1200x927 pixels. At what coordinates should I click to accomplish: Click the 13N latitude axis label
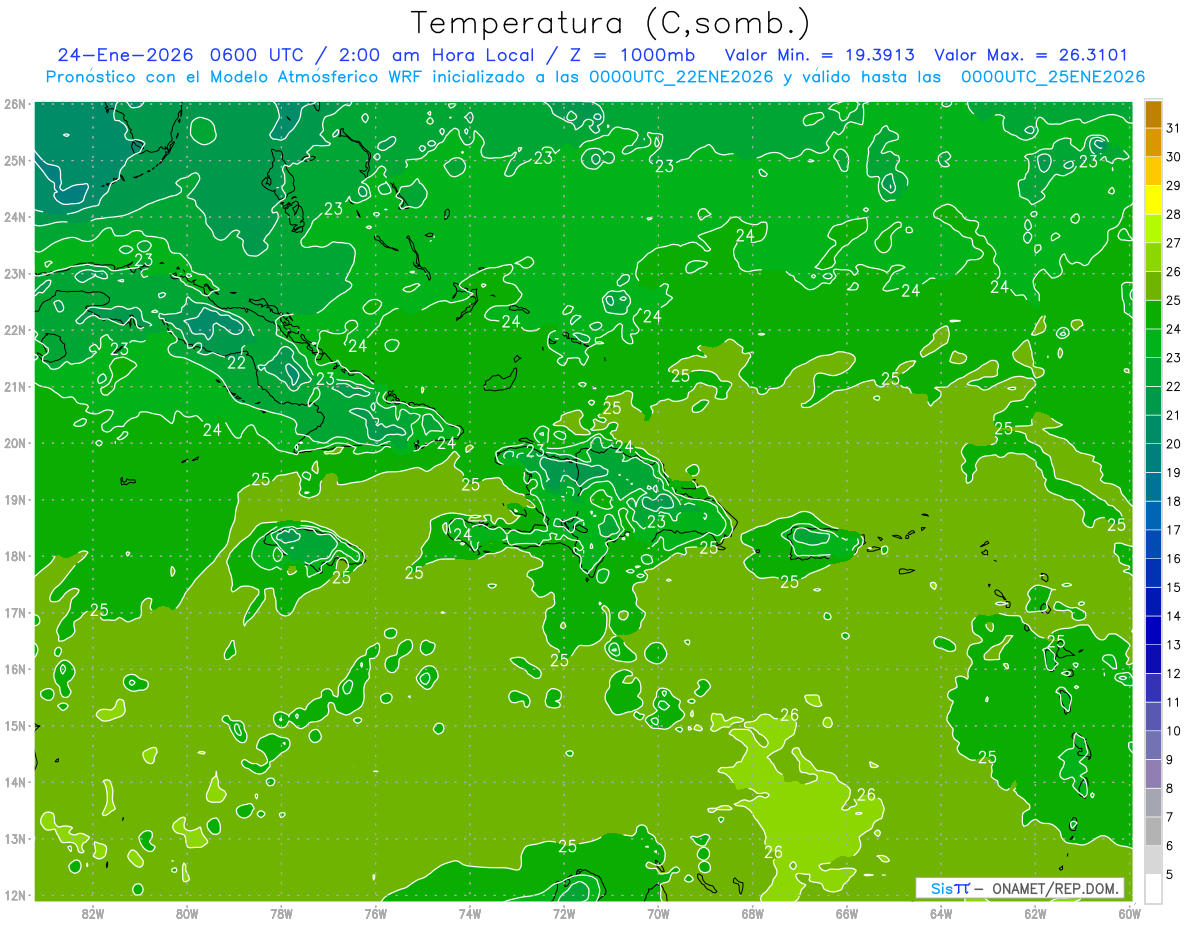click(x=15, y=839)
